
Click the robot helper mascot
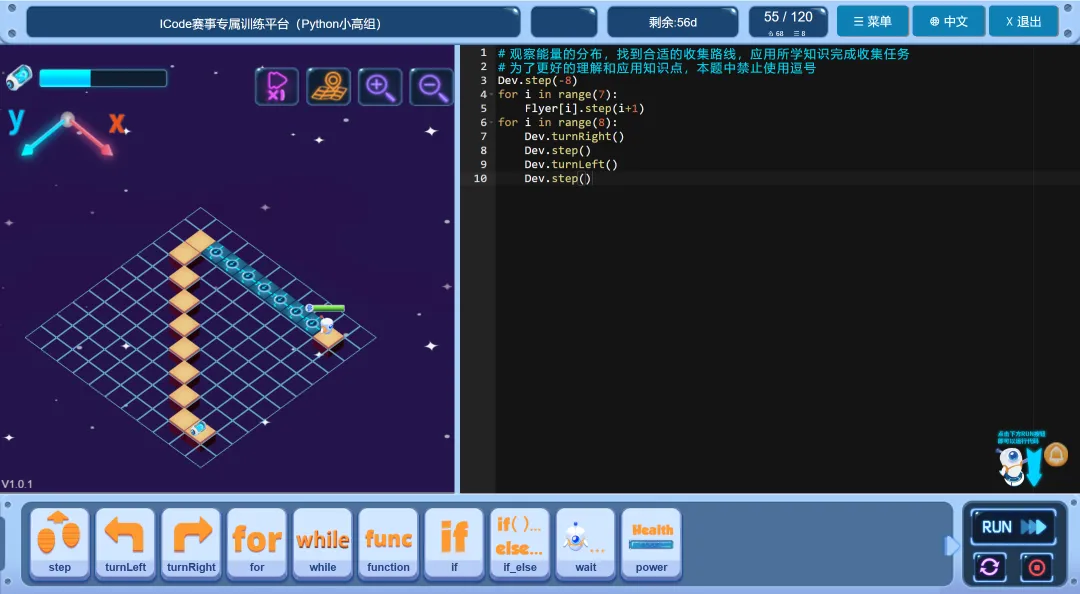(1011, 465)
